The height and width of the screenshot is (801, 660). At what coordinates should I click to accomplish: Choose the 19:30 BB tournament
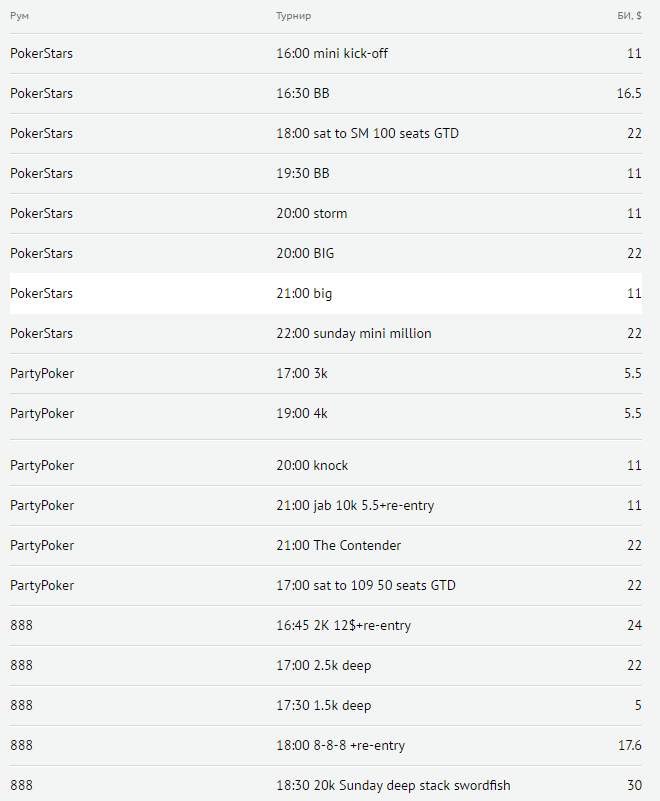coord(302,173)
